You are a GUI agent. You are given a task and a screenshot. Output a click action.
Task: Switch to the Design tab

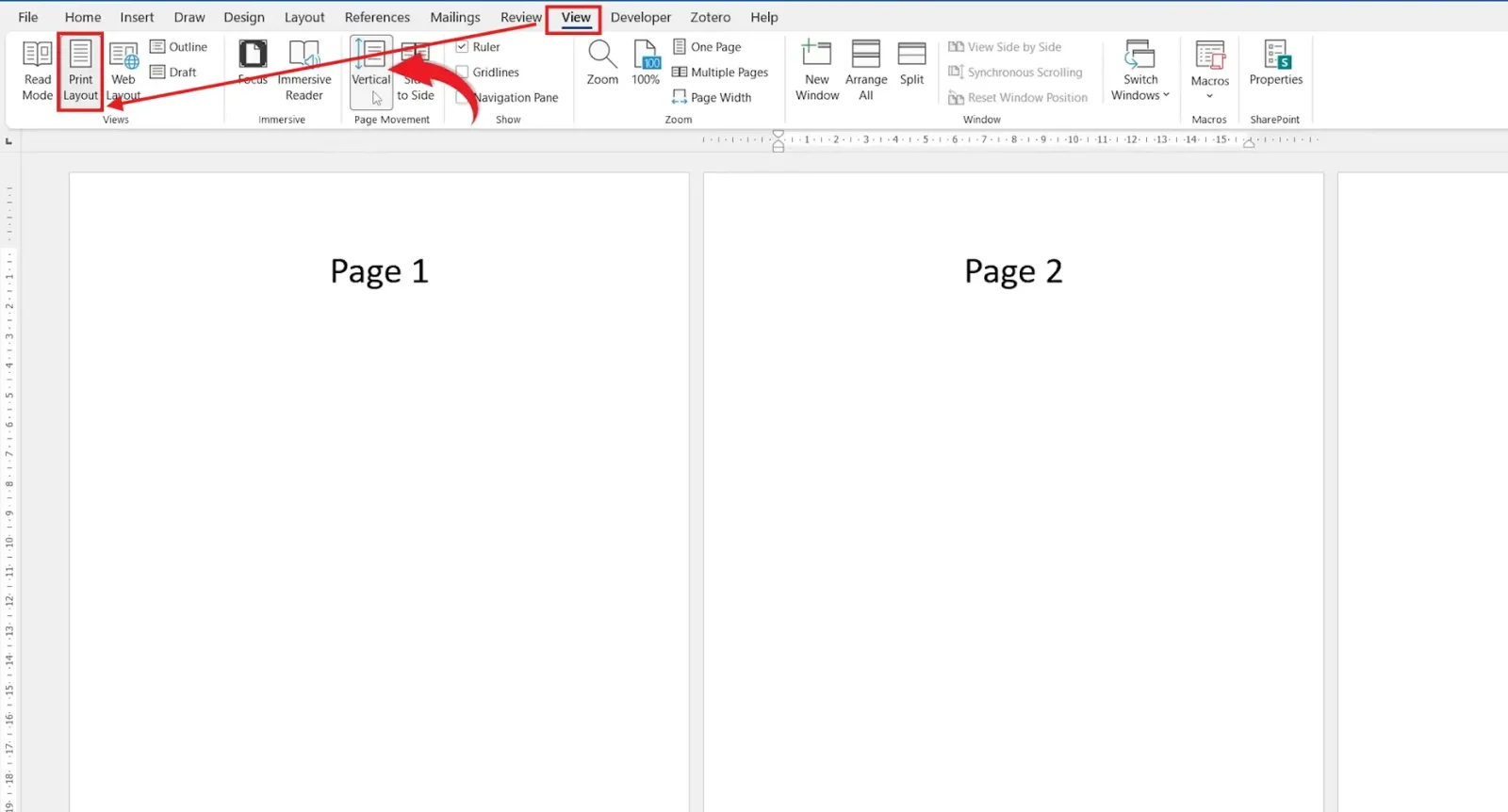tap(244, 17)
